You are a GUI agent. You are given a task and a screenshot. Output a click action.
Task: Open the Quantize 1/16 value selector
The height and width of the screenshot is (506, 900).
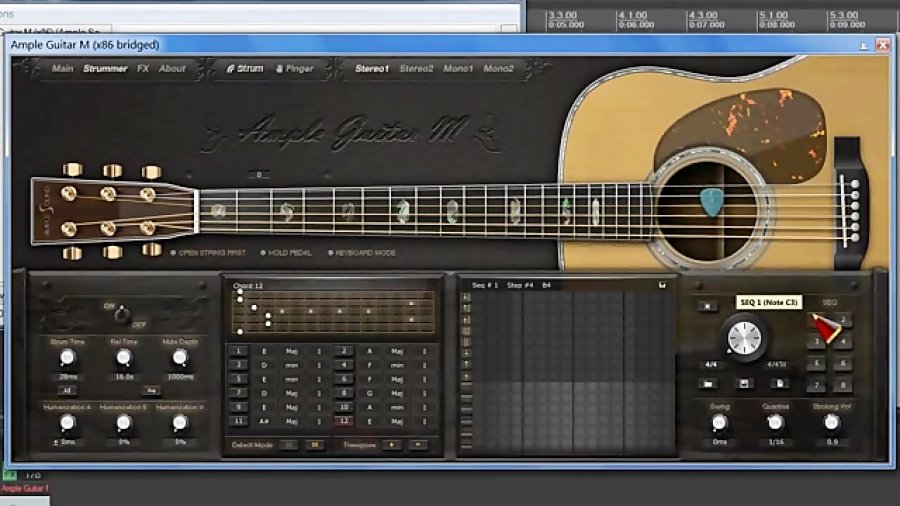pyautogui.click(x=774, y=442)
